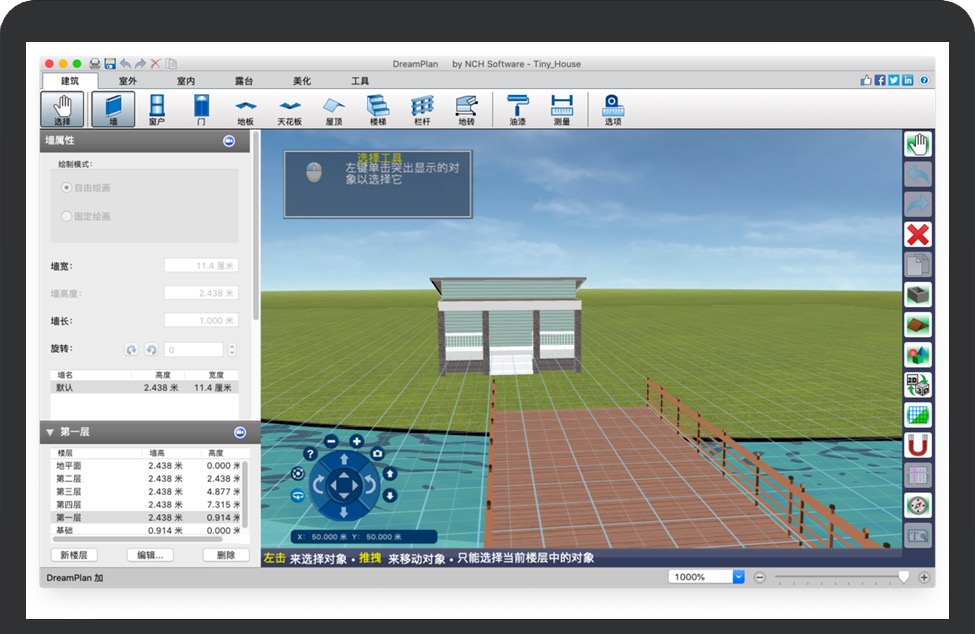The image size is (975, 634).
Task: Open the 1000% zoom dropdown
Action: pos(739,577)
